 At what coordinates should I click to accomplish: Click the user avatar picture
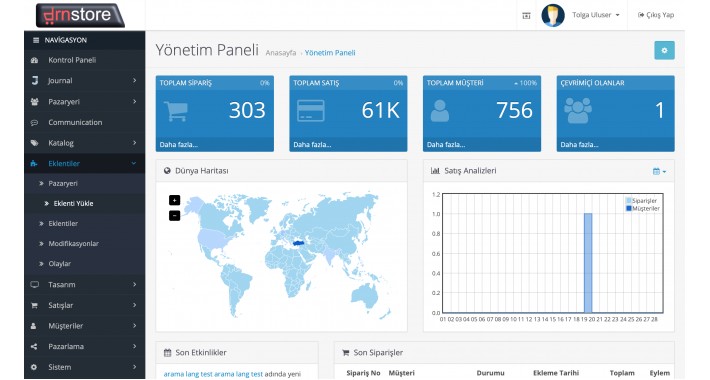pyautogui.click(x=553, y=15)
